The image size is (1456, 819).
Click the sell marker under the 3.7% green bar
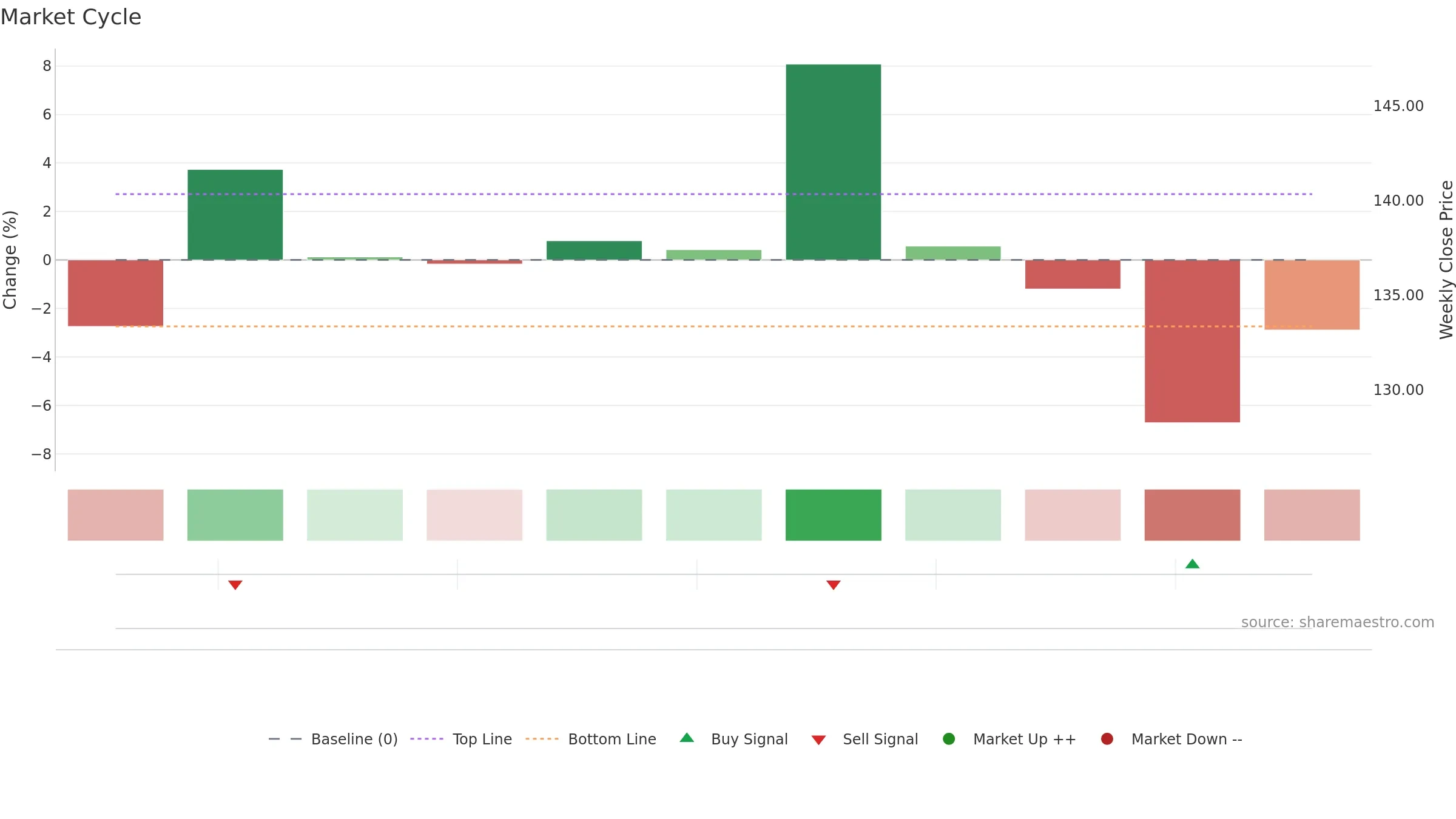pyautogui.click(x=235, y=585)
